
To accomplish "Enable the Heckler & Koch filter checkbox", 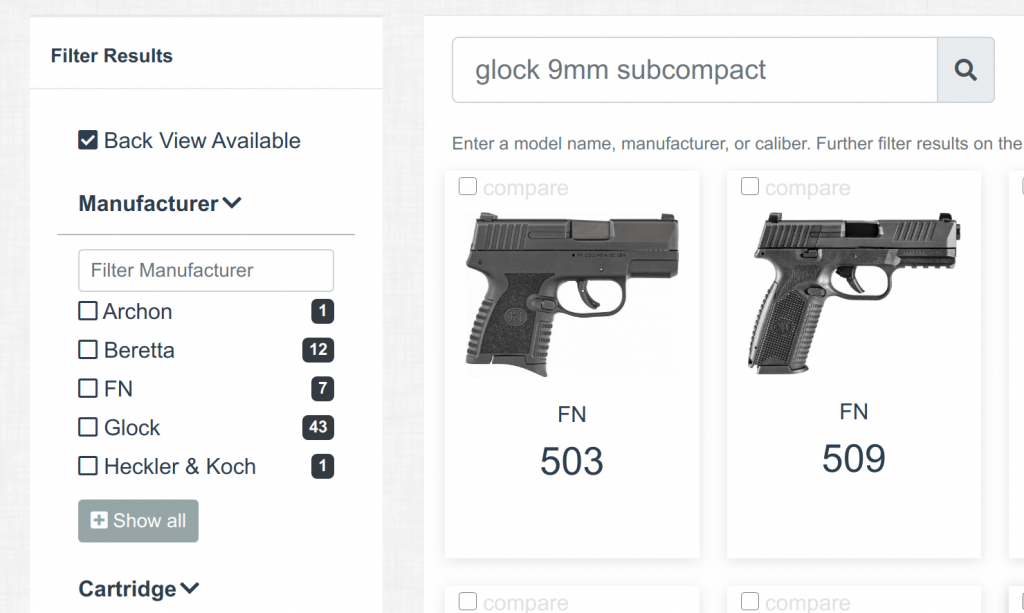I will 88,466.
